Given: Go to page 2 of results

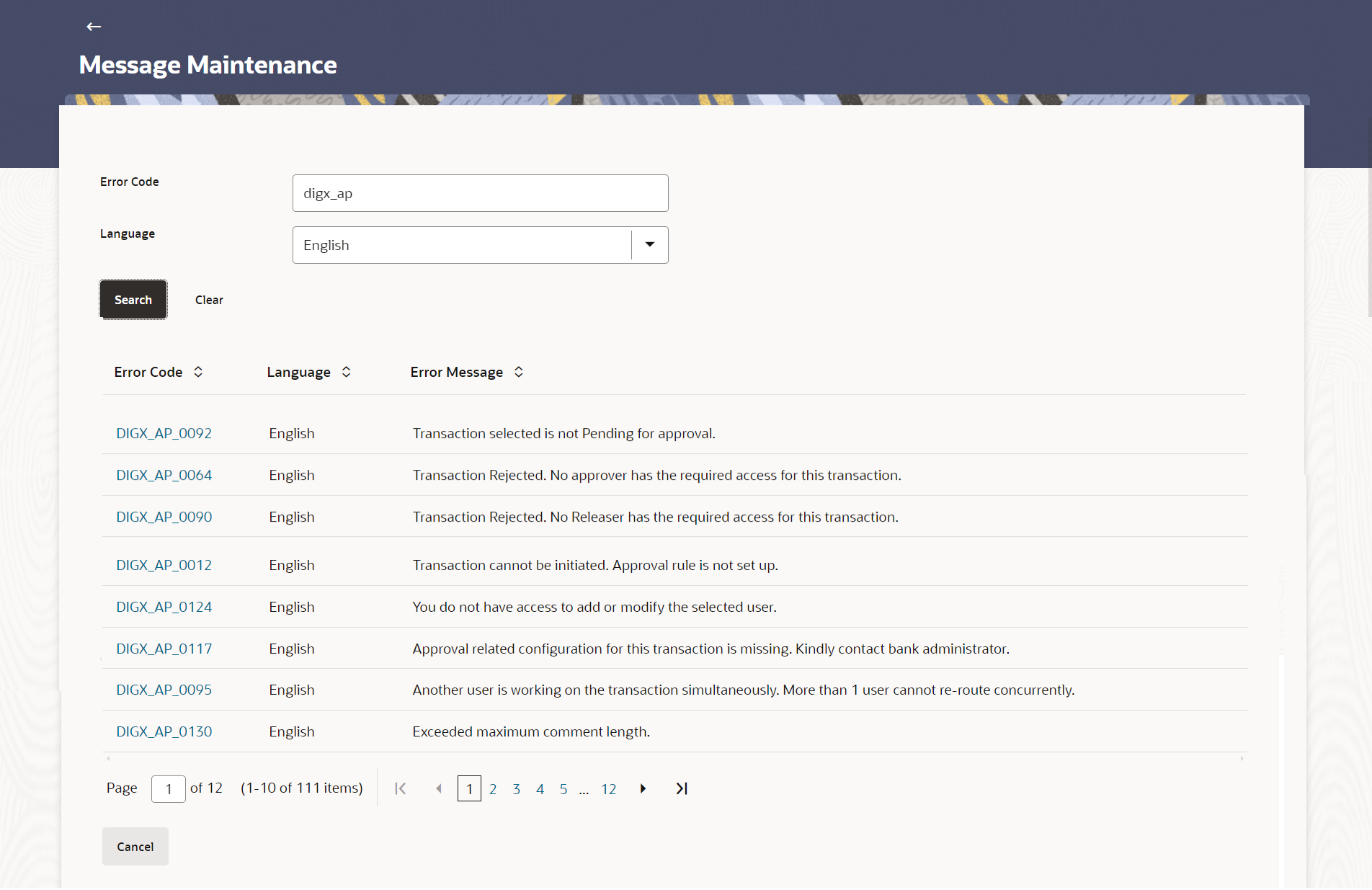Looking at the screenshot, I should point(493,789).
